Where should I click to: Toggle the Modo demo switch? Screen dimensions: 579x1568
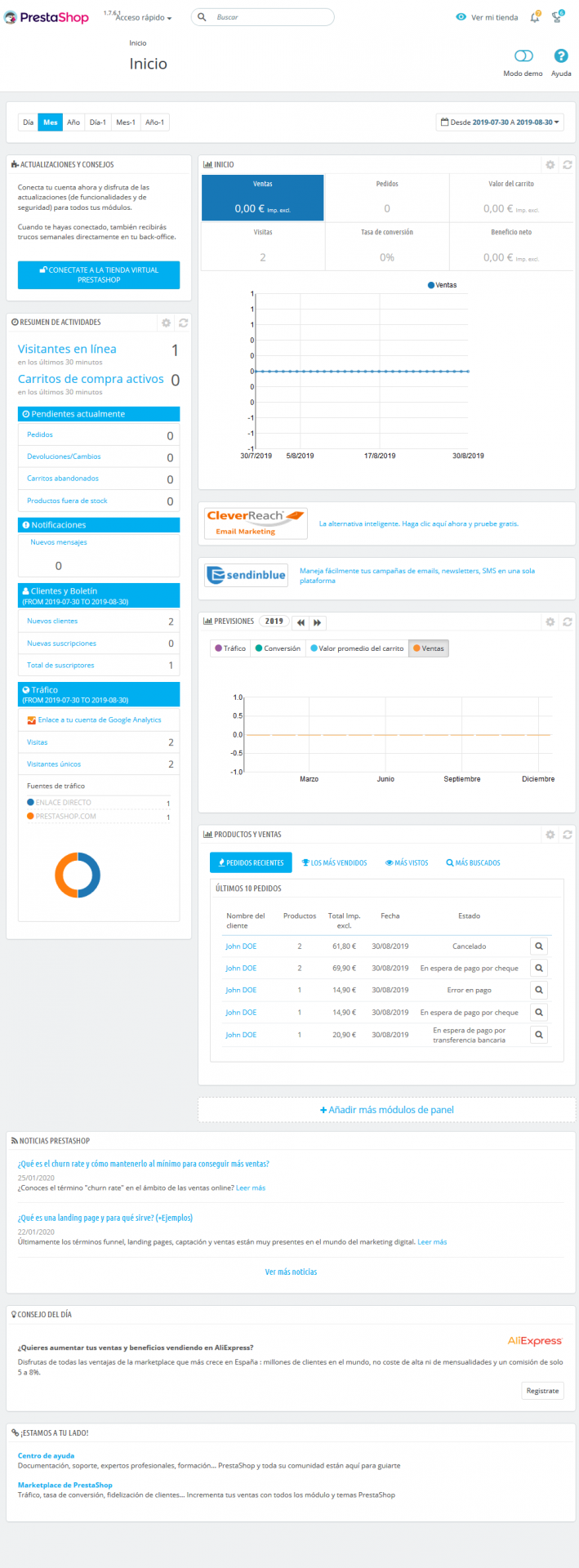pyautogui.click(x=523, y=56)
